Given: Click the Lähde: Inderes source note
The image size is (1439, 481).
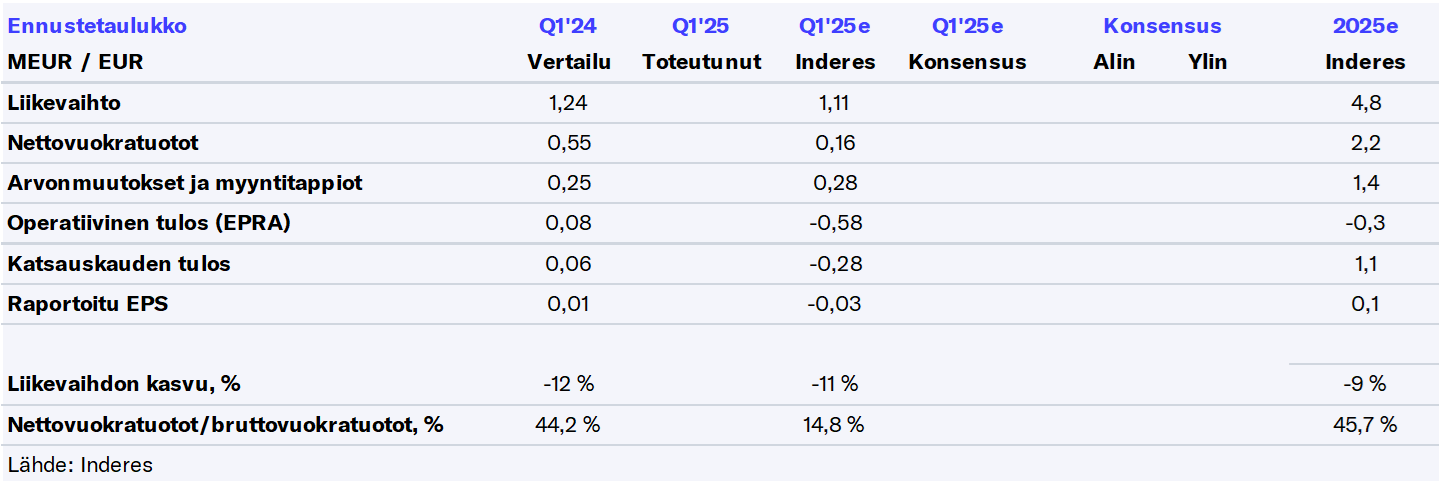Looking at the screenshot, I should point(80,464).
